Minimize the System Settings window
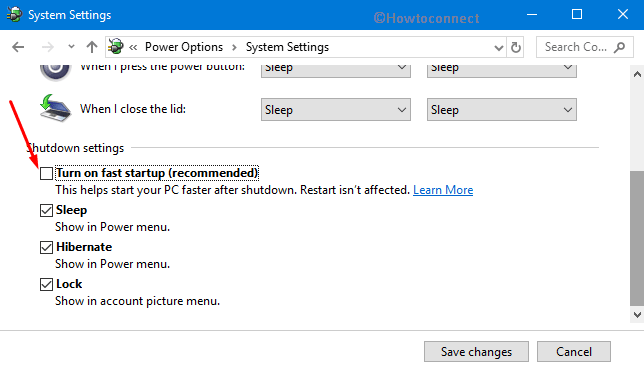Viewport: 644px width, 371px height. click(532, 15)
